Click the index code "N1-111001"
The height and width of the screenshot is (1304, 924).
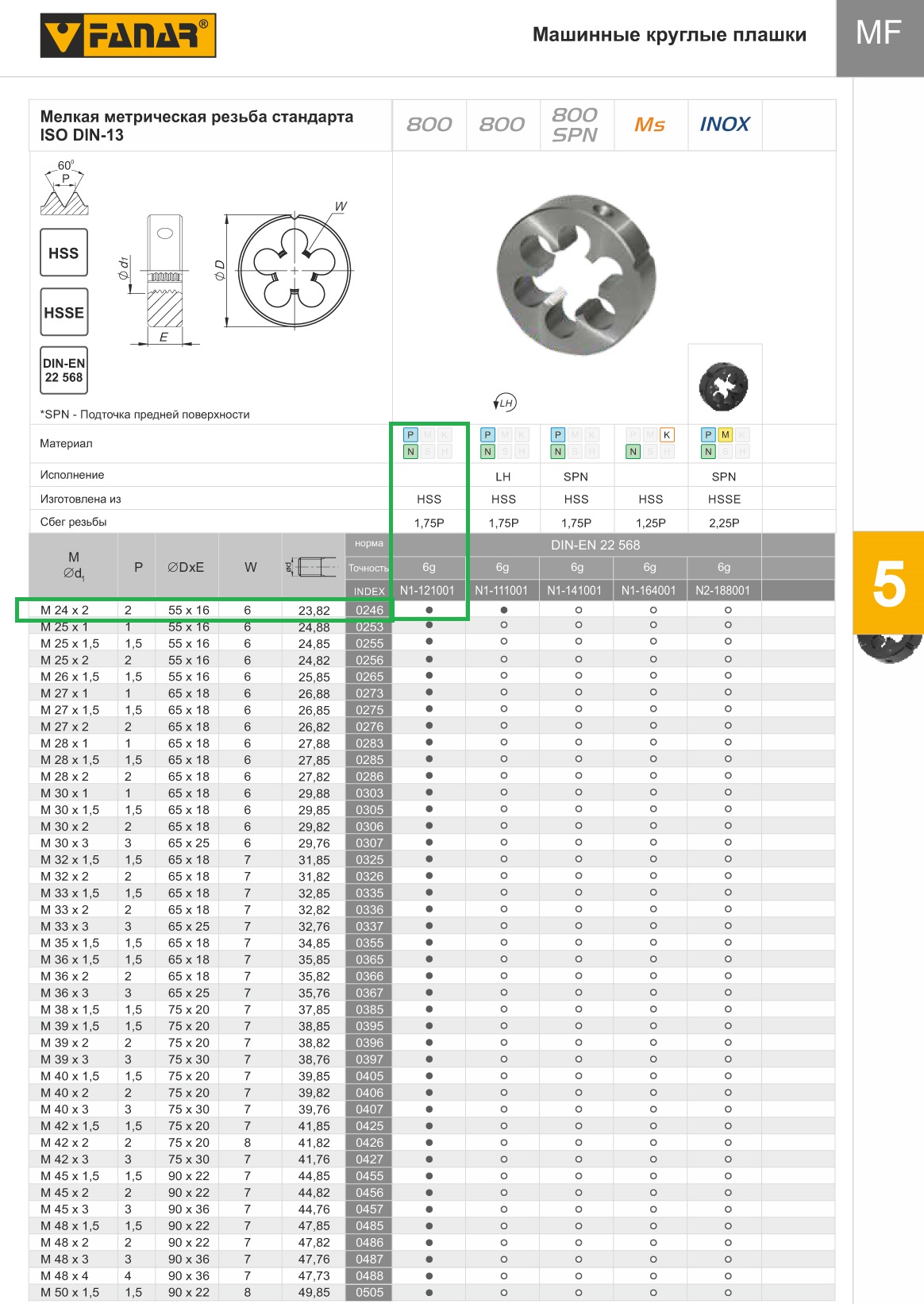click(501, 590)
